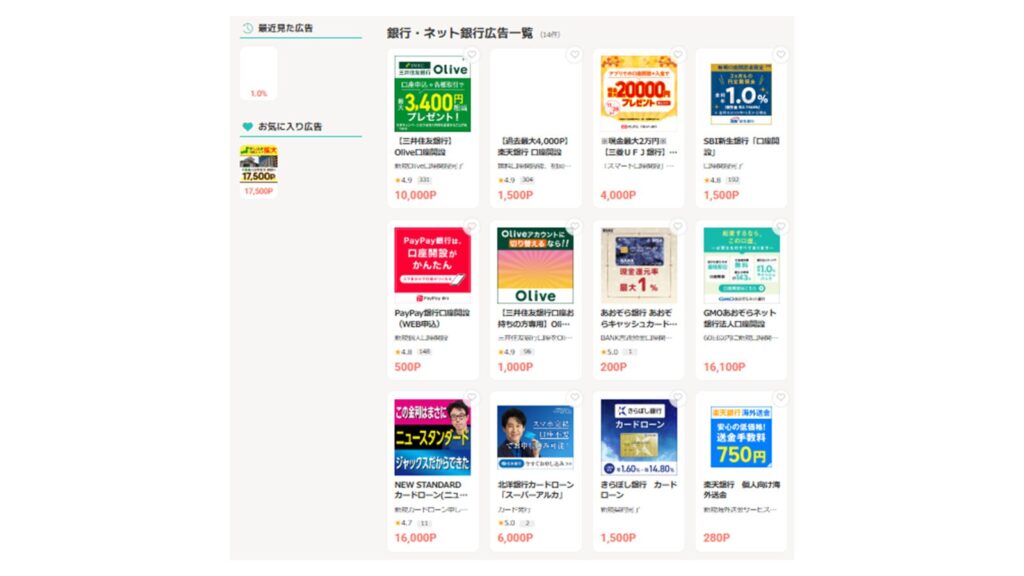Click heart icon on きらぼし銀行 カードローン card
Viewport: 1024px width, 576px height.
(678, 398)
